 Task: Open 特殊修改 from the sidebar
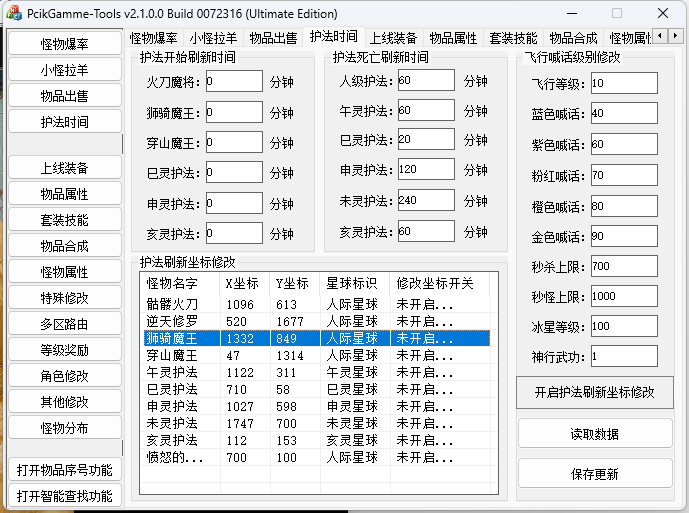tap(65, 298)
